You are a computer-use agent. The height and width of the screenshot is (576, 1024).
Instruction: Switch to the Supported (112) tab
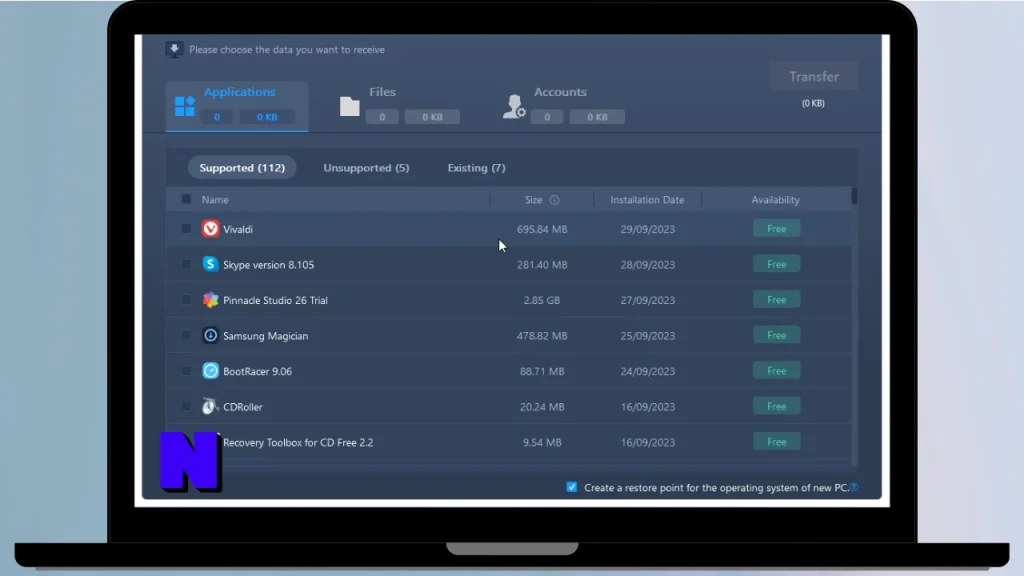click(242, 168)
